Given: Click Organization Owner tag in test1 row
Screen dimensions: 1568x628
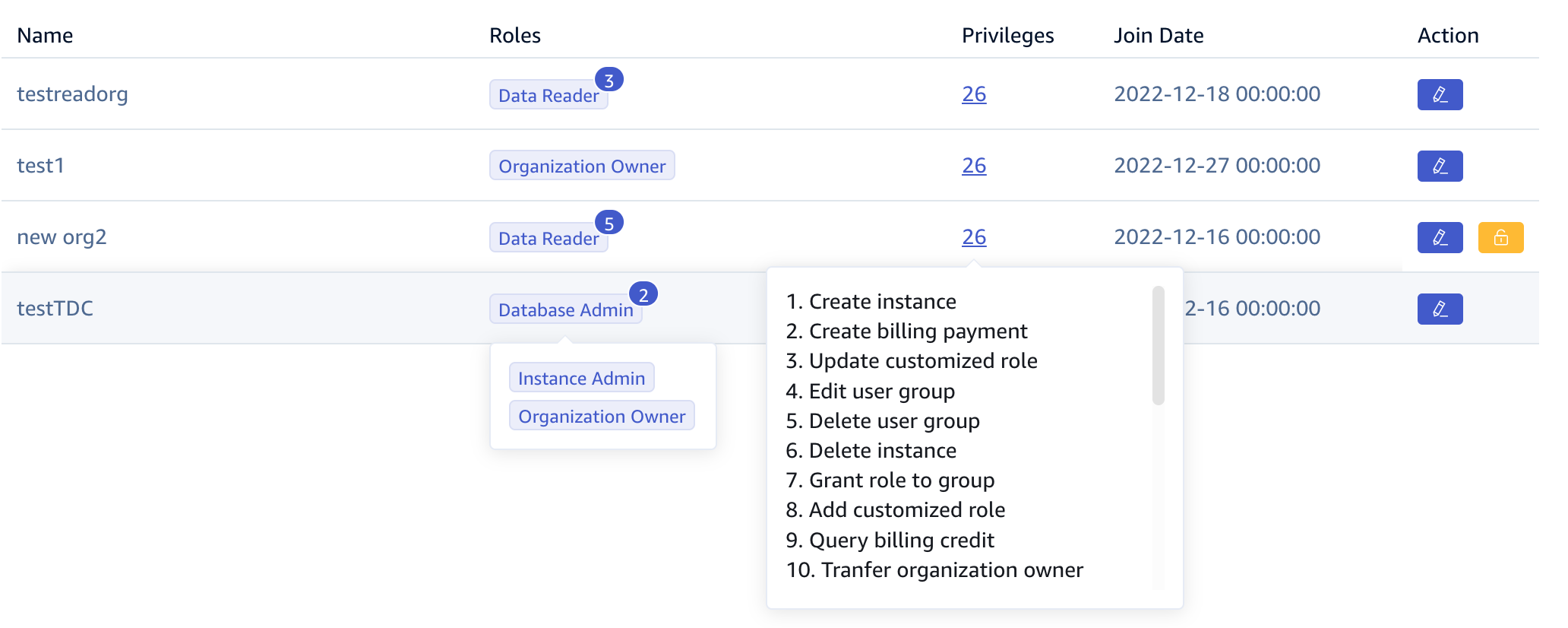Looking at the screenshot, I should pyautogui.click(x=581, y=166).
